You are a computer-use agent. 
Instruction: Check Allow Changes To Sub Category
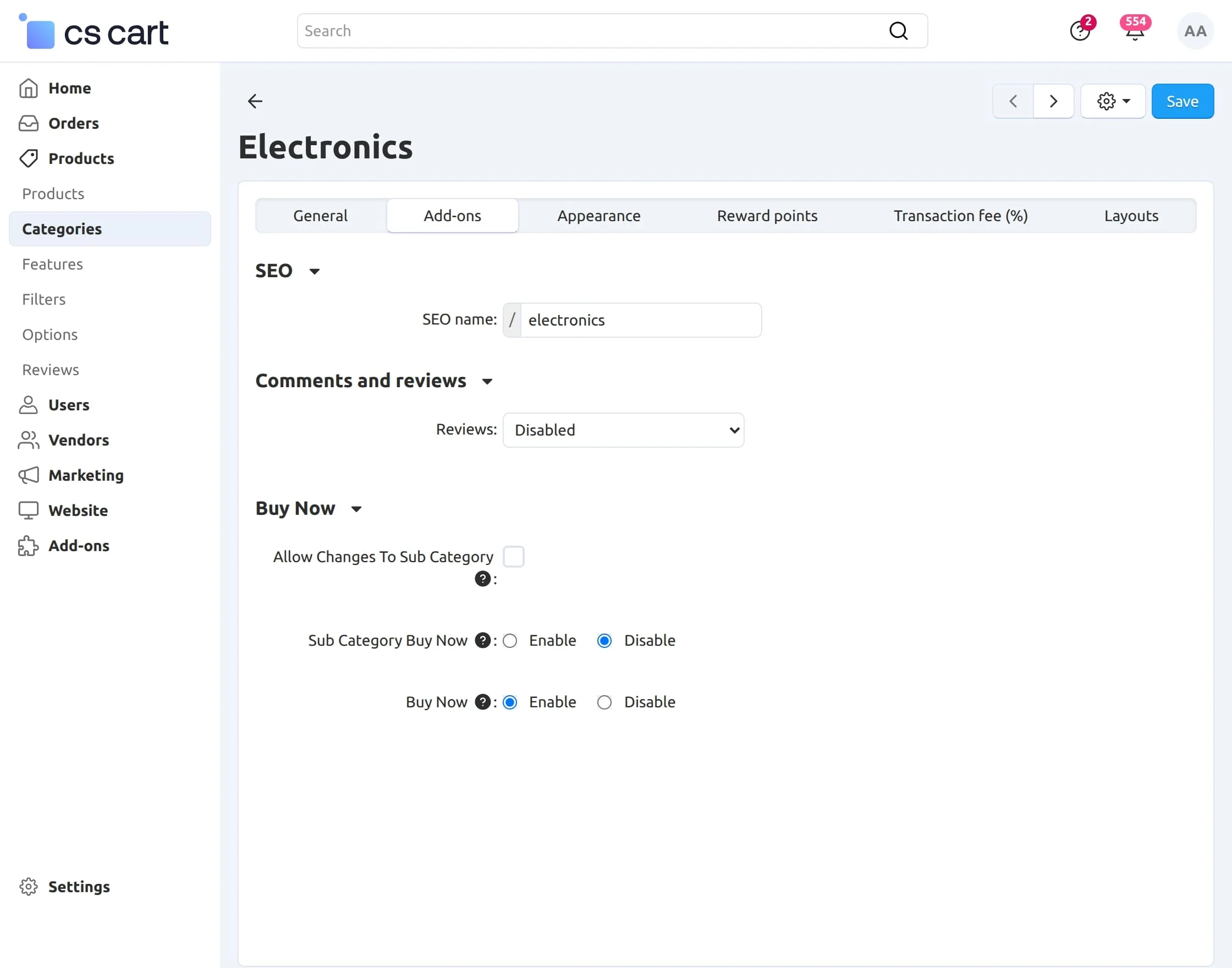click(x=514, y=556)
